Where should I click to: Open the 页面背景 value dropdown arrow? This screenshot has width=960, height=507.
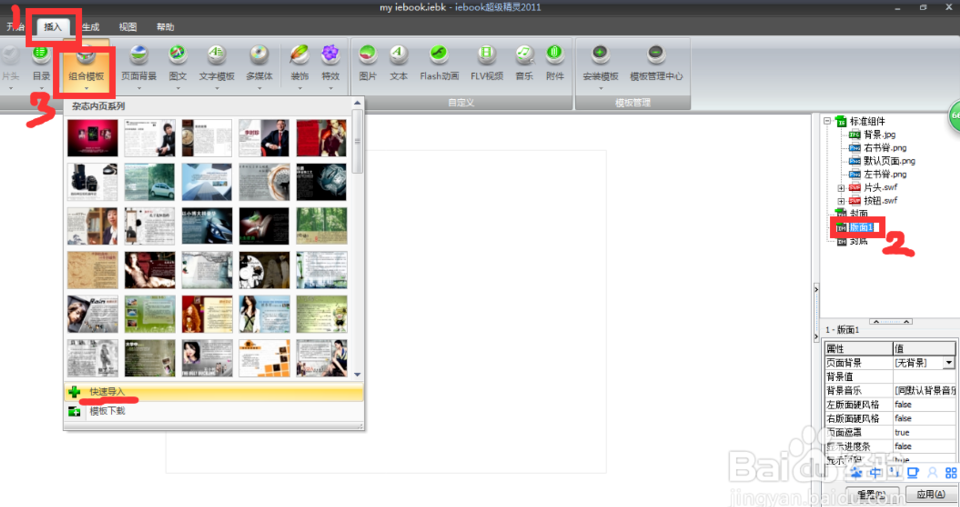948,363
